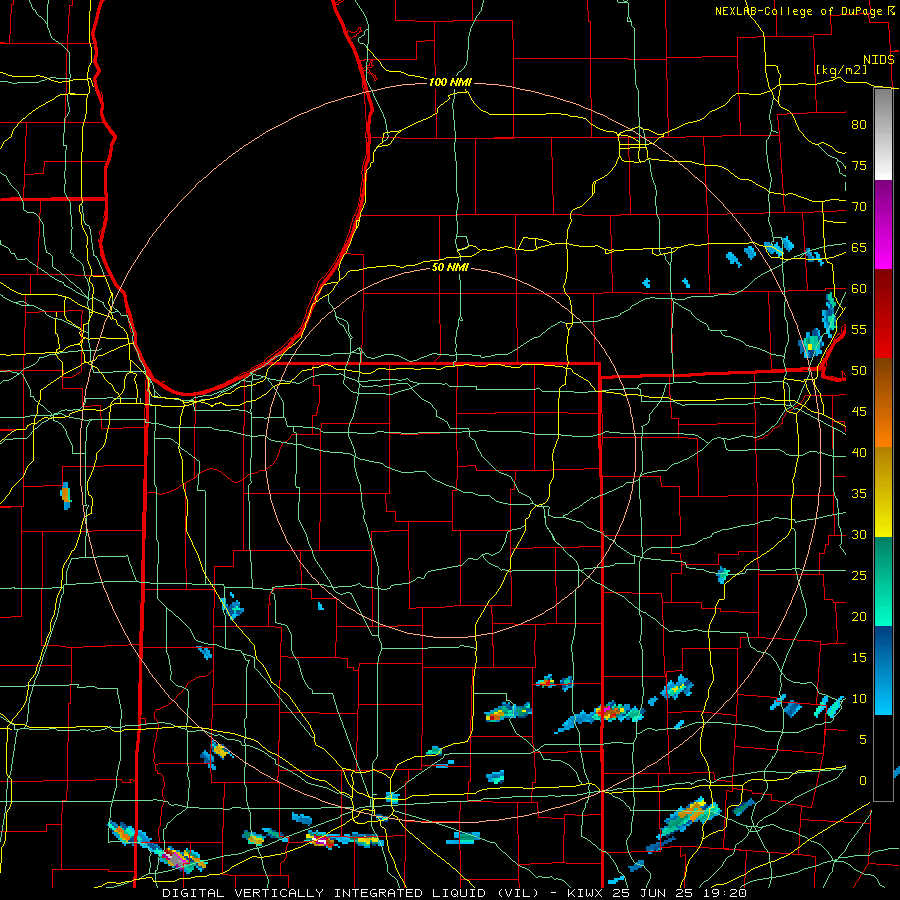
Task: Click the NIDS label
Action: (879, 60)
